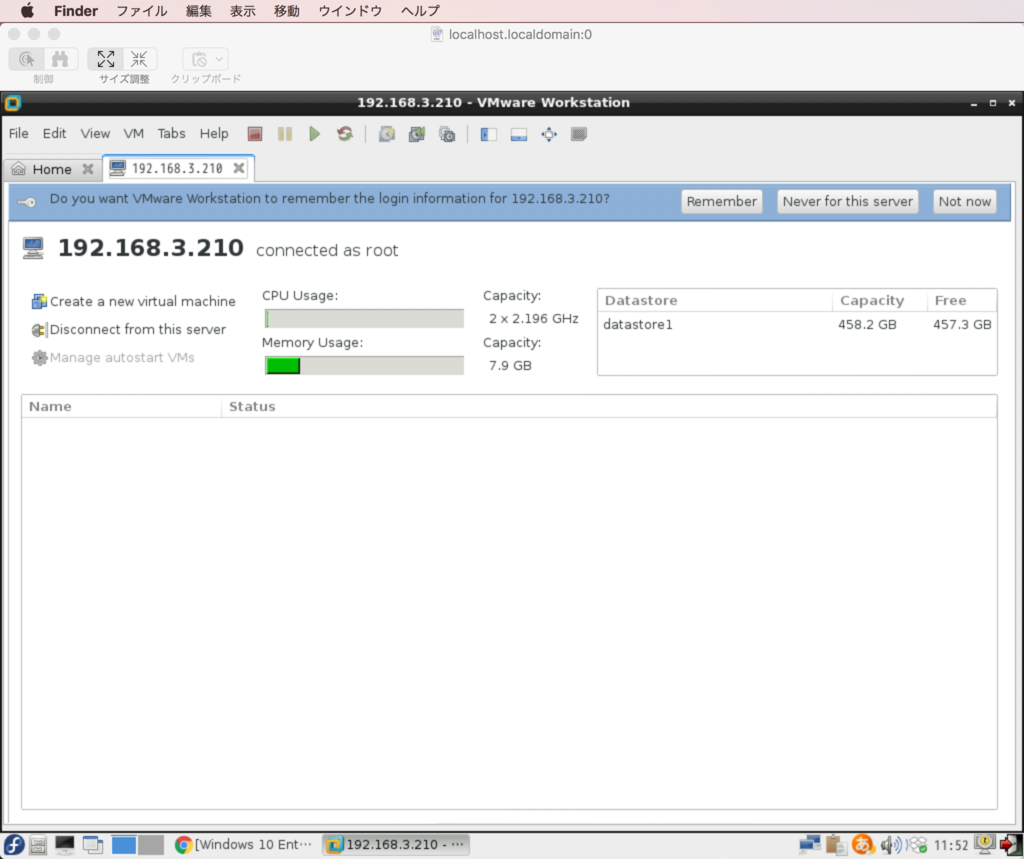Click the 192.168.3.210 taskbar window button
1024x859 pixels.
click(x=395, y=845)
